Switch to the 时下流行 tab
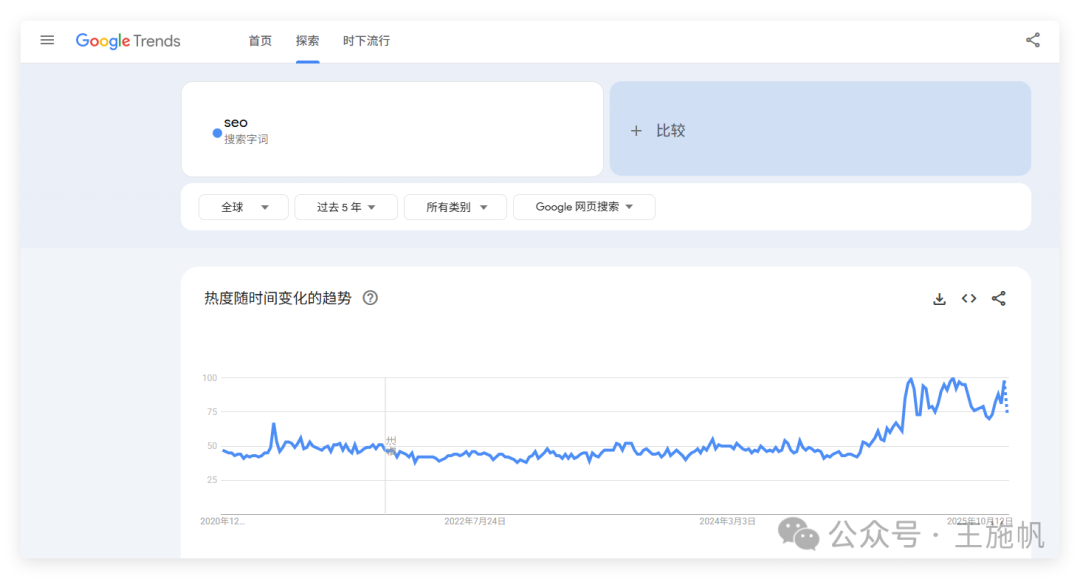The width and height of the screenshot is (1080, 579). [x=367, y=41]
